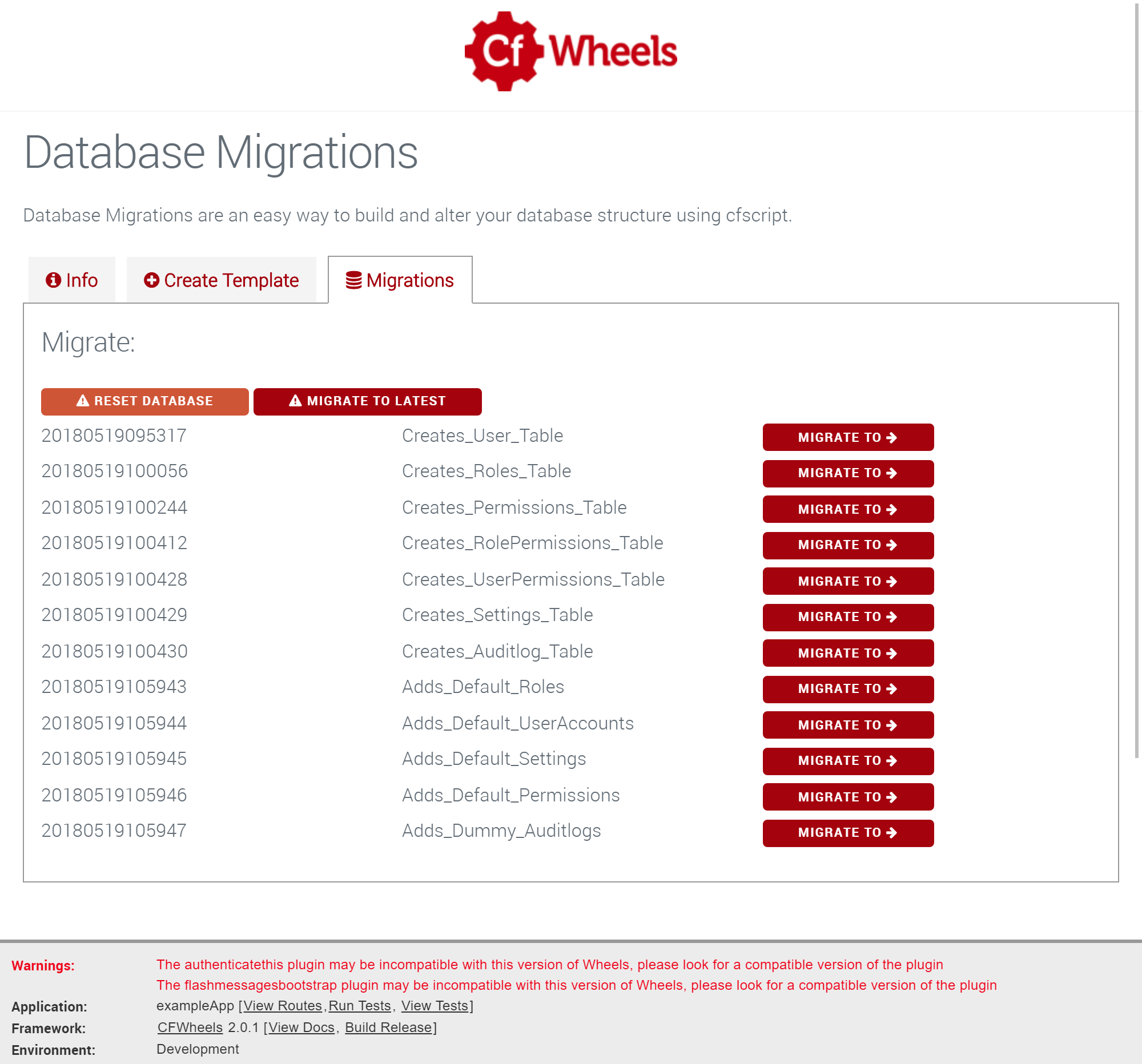
Task: Open the View Routes link
Action: pos(282,1005)
